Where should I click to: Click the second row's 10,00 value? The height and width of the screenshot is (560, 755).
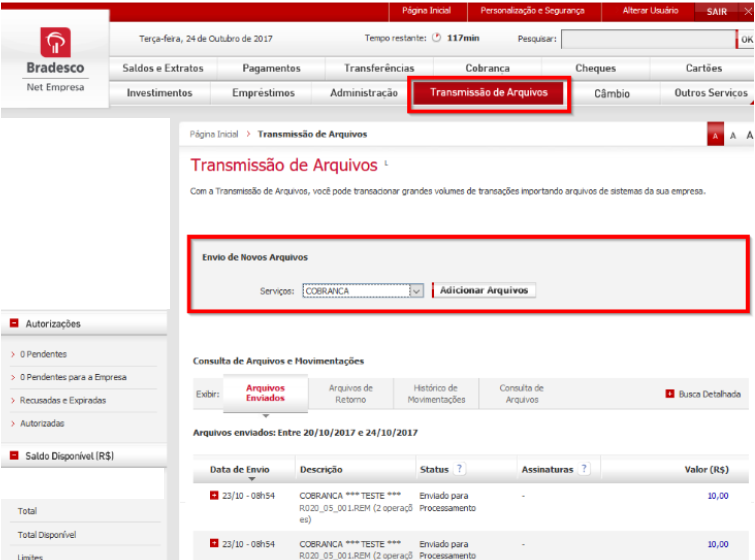pos(717,544)
